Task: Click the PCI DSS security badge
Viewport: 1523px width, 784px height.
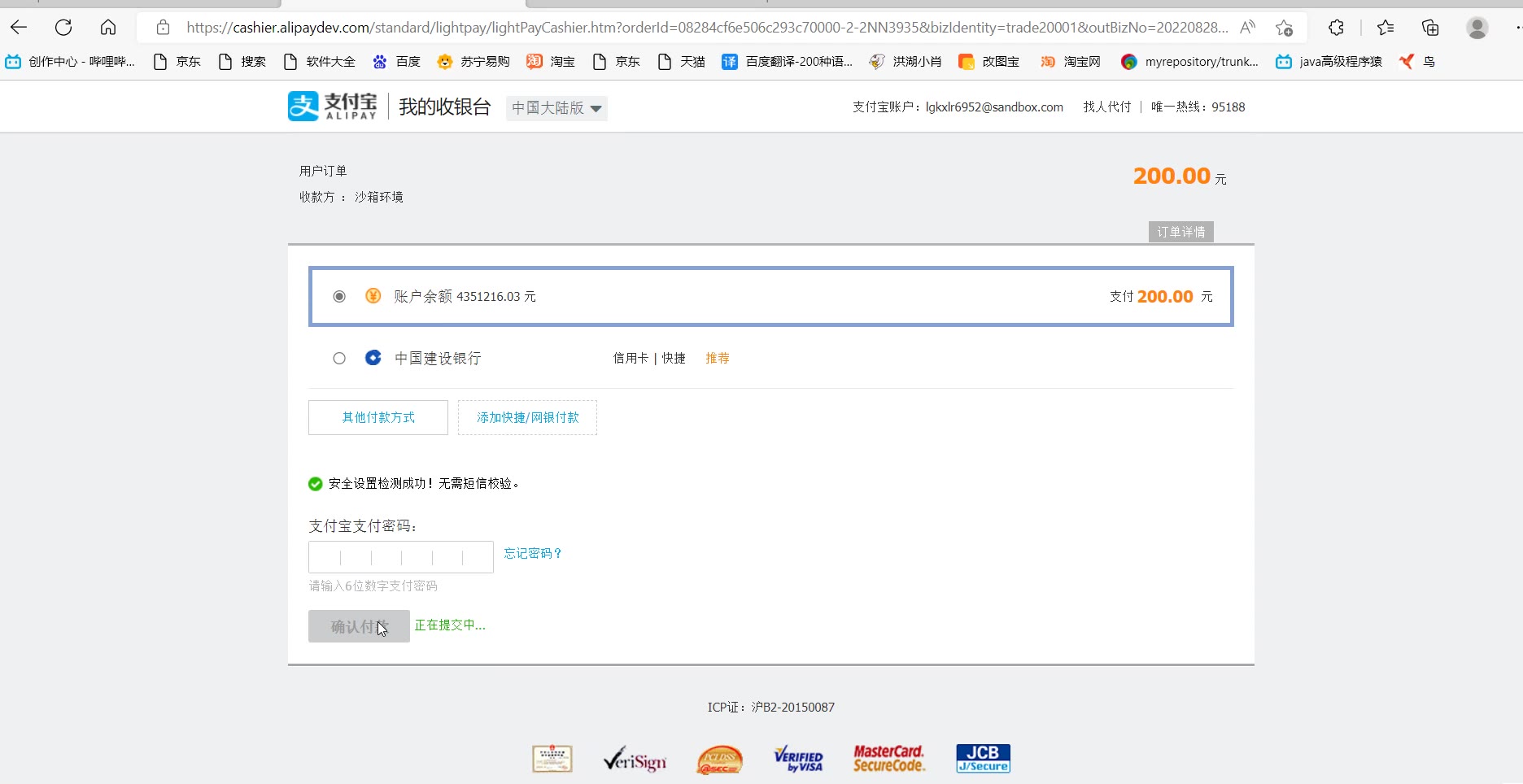Action: [720, 760]
